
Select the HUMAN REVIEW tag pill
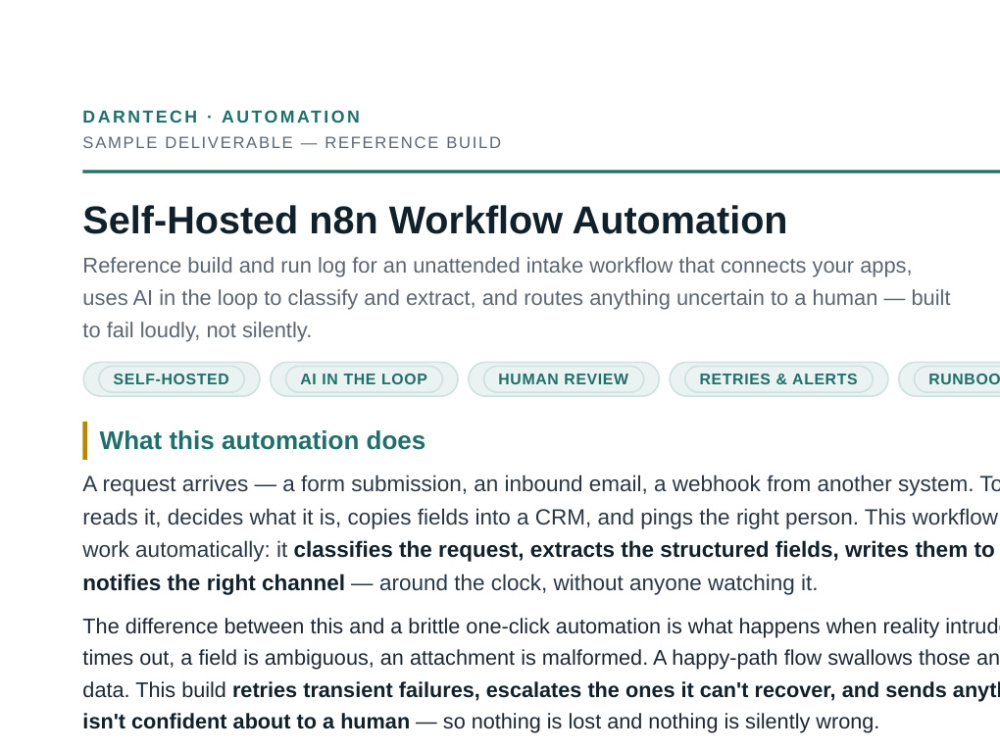pos(563,379)
